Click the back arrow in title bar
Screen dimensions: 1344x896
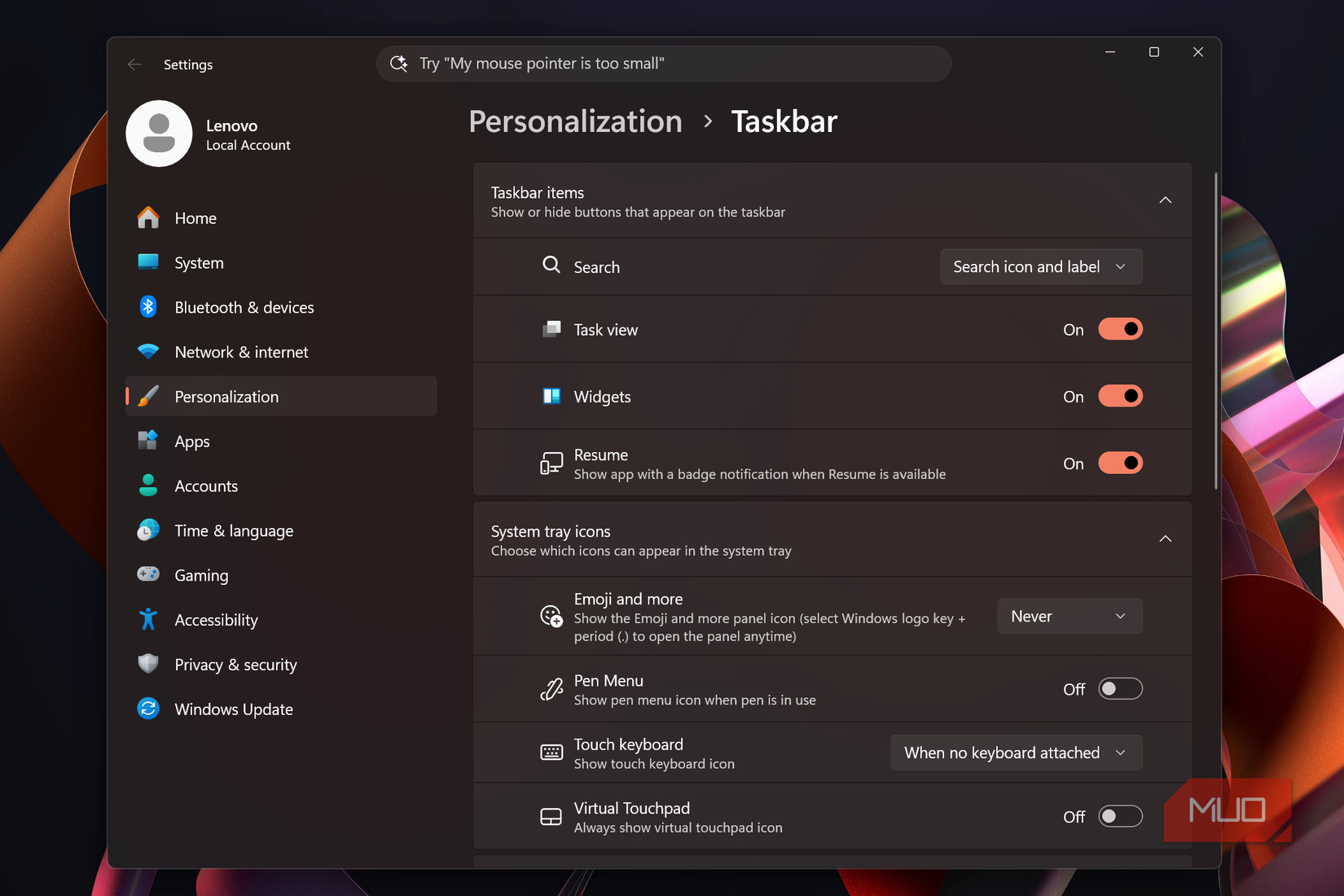pyautogui.click(x=134, y=64)
